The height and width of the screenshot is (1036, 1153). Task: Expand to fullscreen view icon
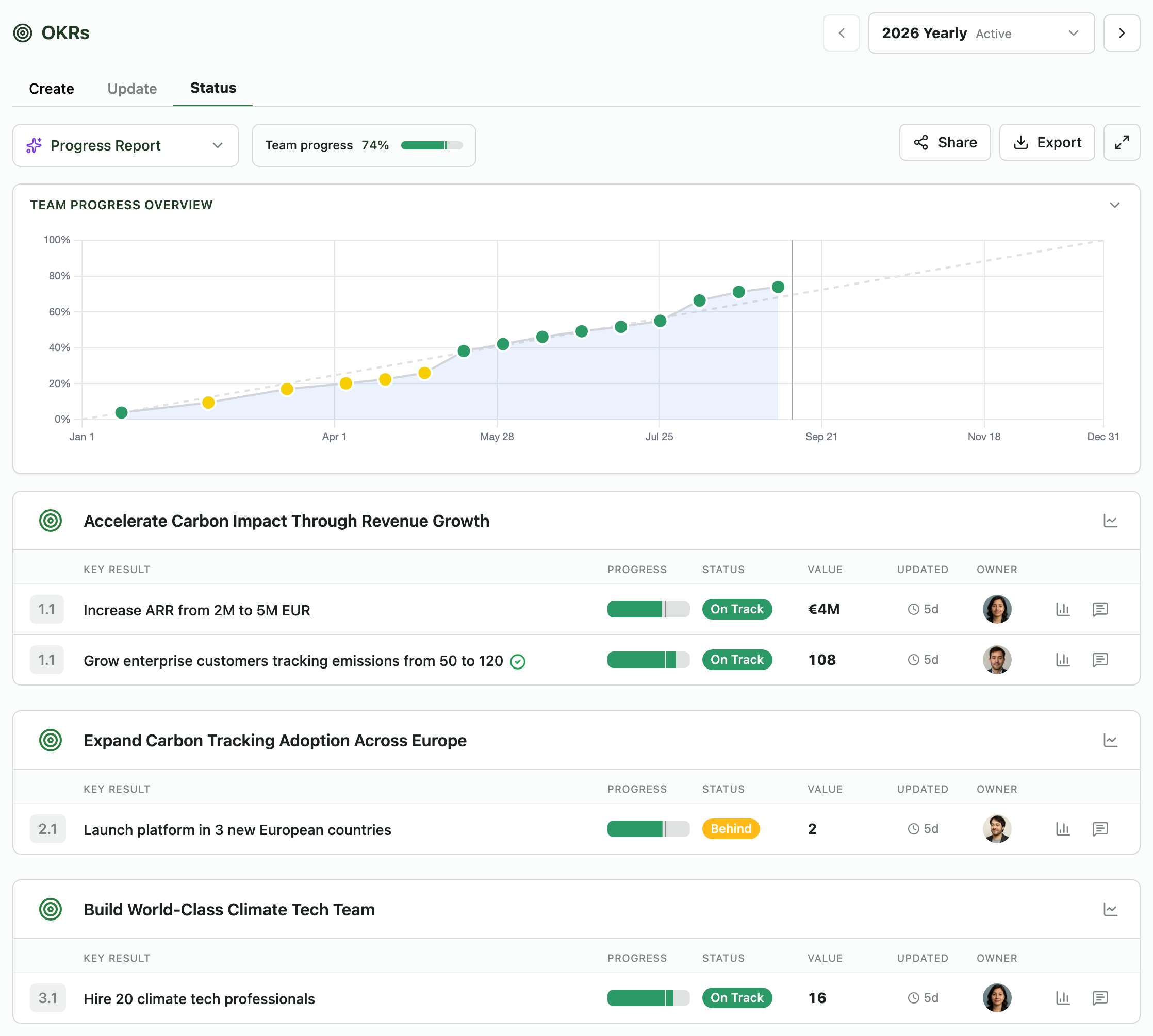[x=1121, y=142]
